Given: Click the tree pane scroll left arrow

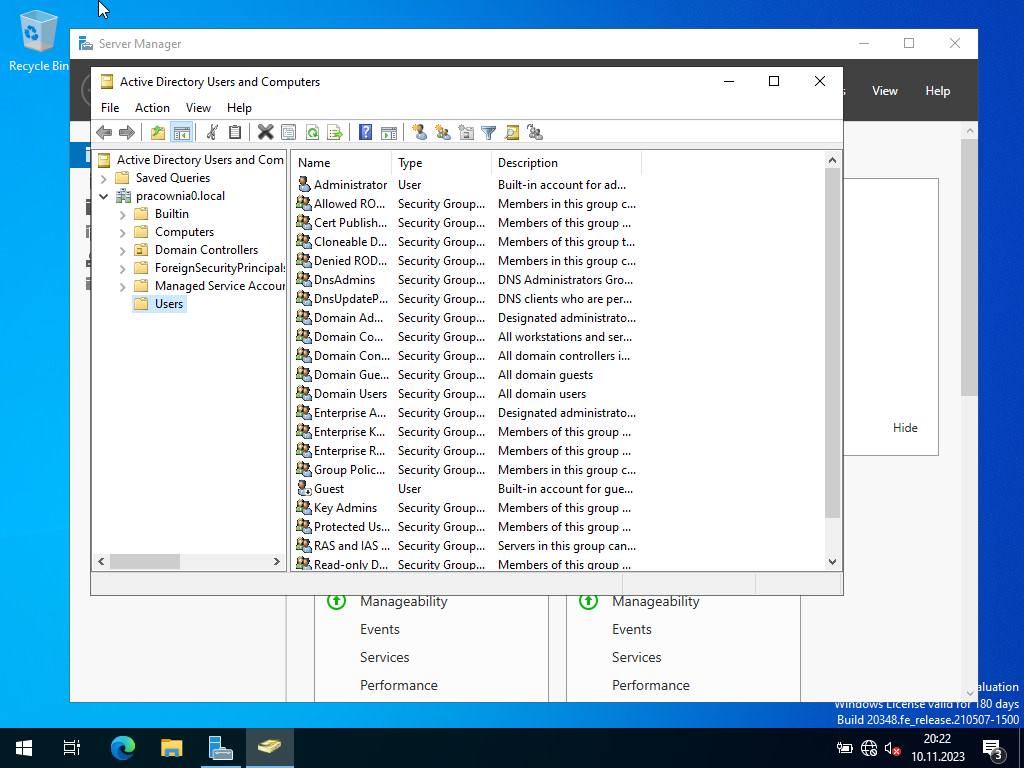Looking at the screenshot, I should click(101, 562).
